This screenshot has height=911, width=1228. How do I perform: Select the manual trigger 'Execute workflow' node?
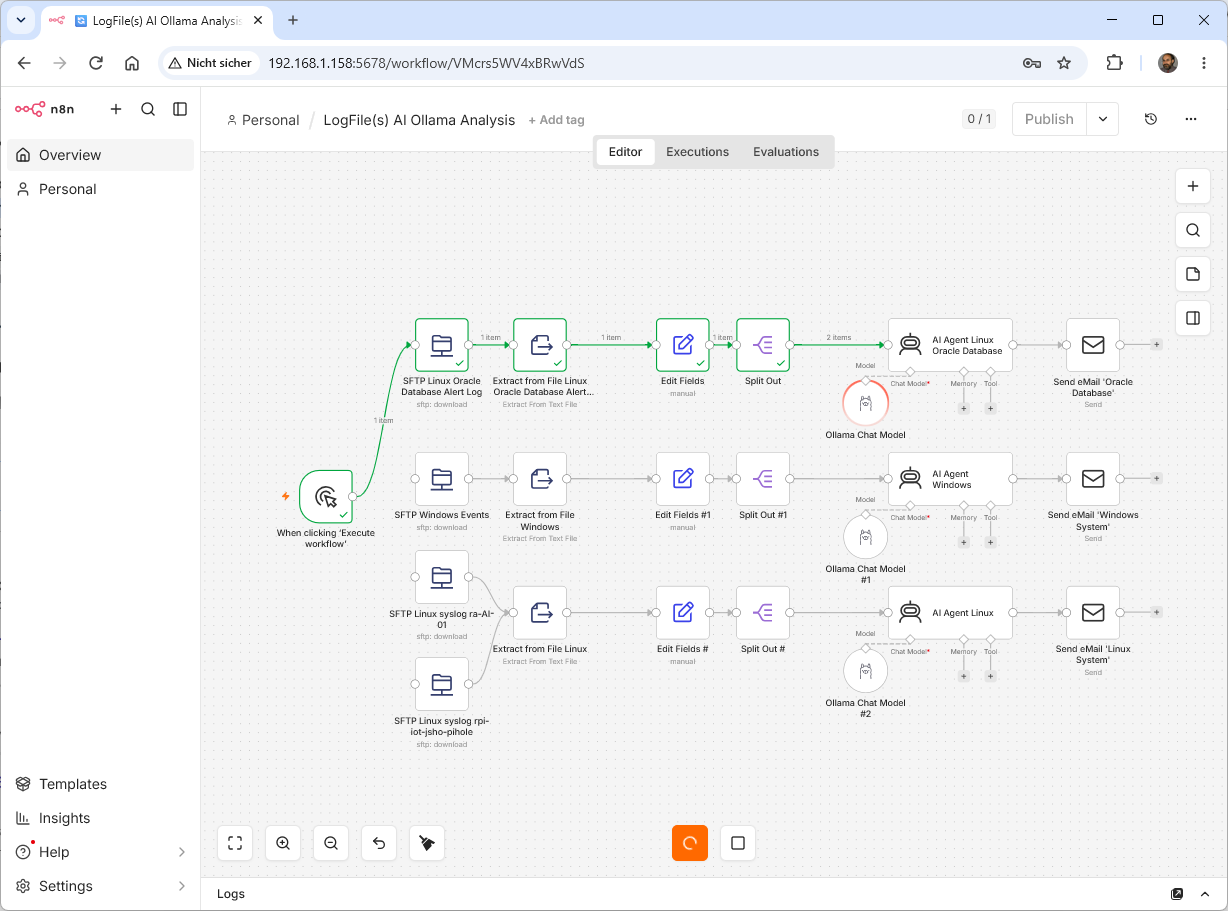[x=326, y=497]
